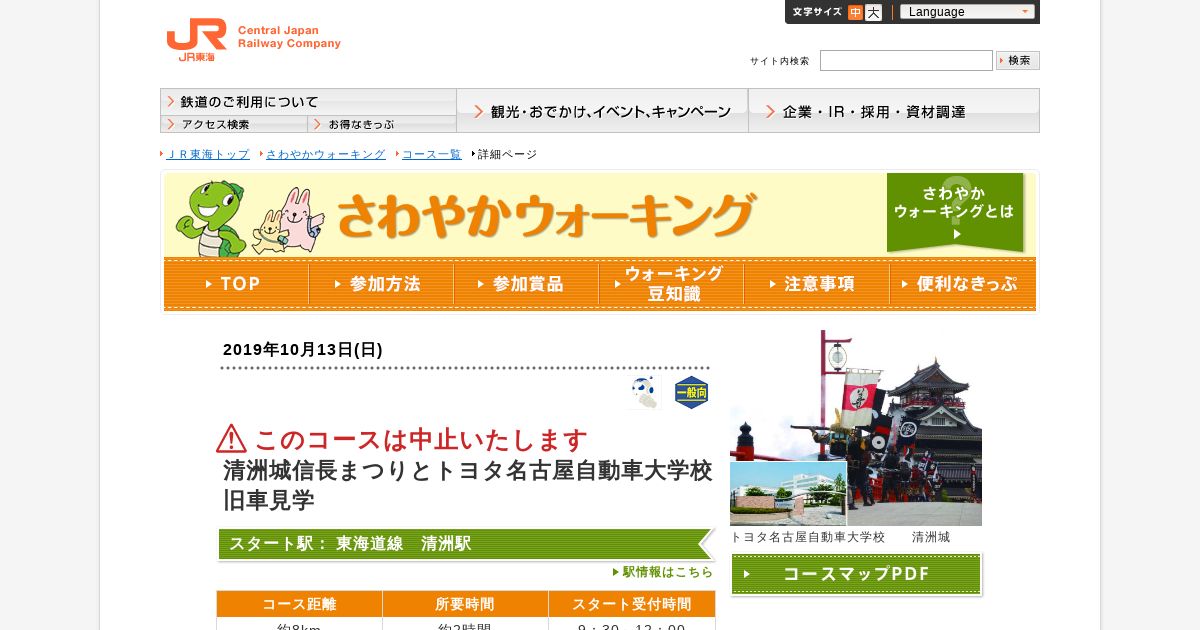Image resolution: width=1200 pixels, height=630 pixels.
Task: Open the コースマップPDF button
Action: [x=856, y=574]
